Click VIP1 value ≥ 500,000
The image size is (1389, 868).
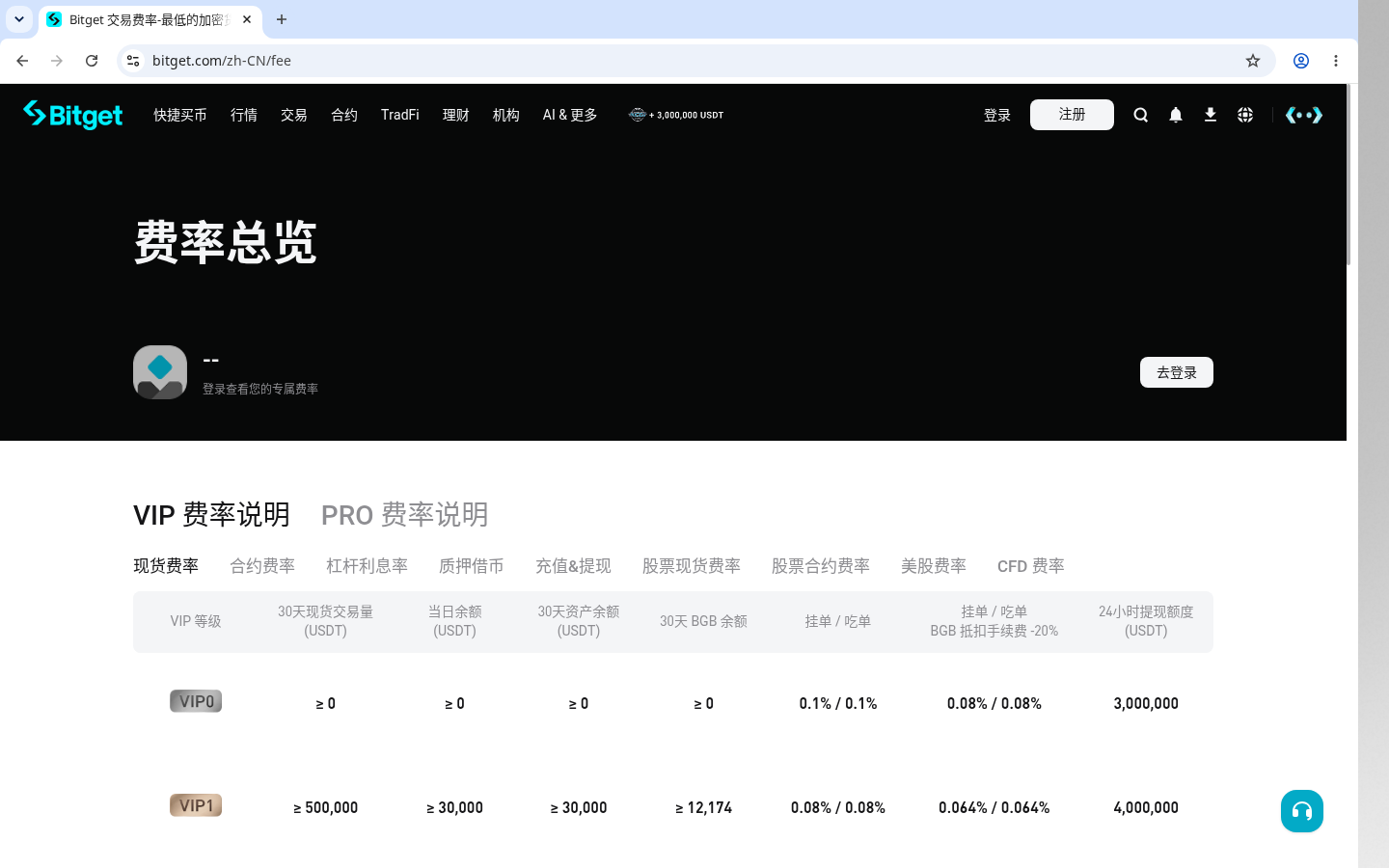326,808
